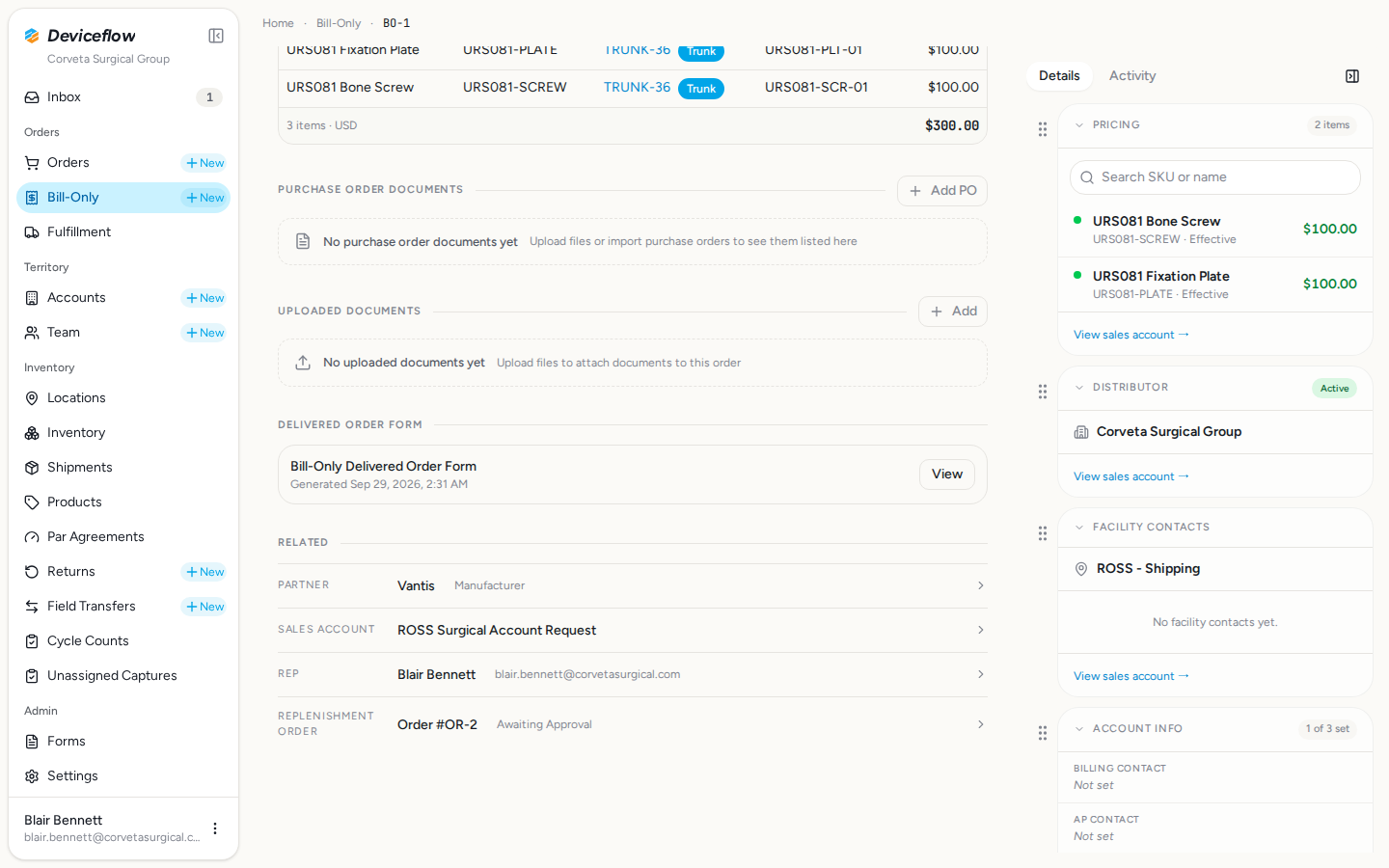Grab Pricing card drag handle
This screenshot has height=868, width=1389.
tap(1043, 129)
